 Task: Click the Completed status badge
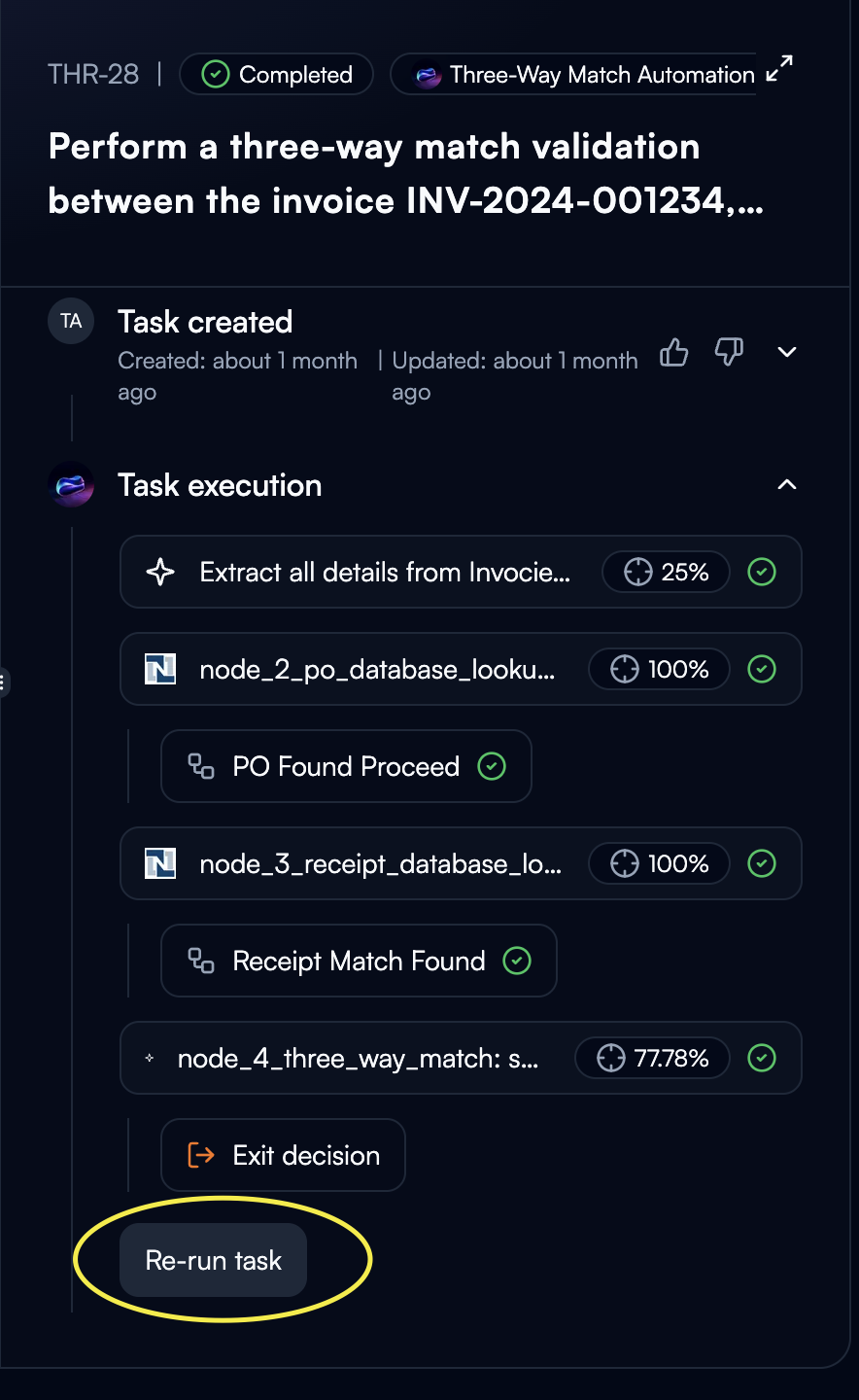point(277,75)
